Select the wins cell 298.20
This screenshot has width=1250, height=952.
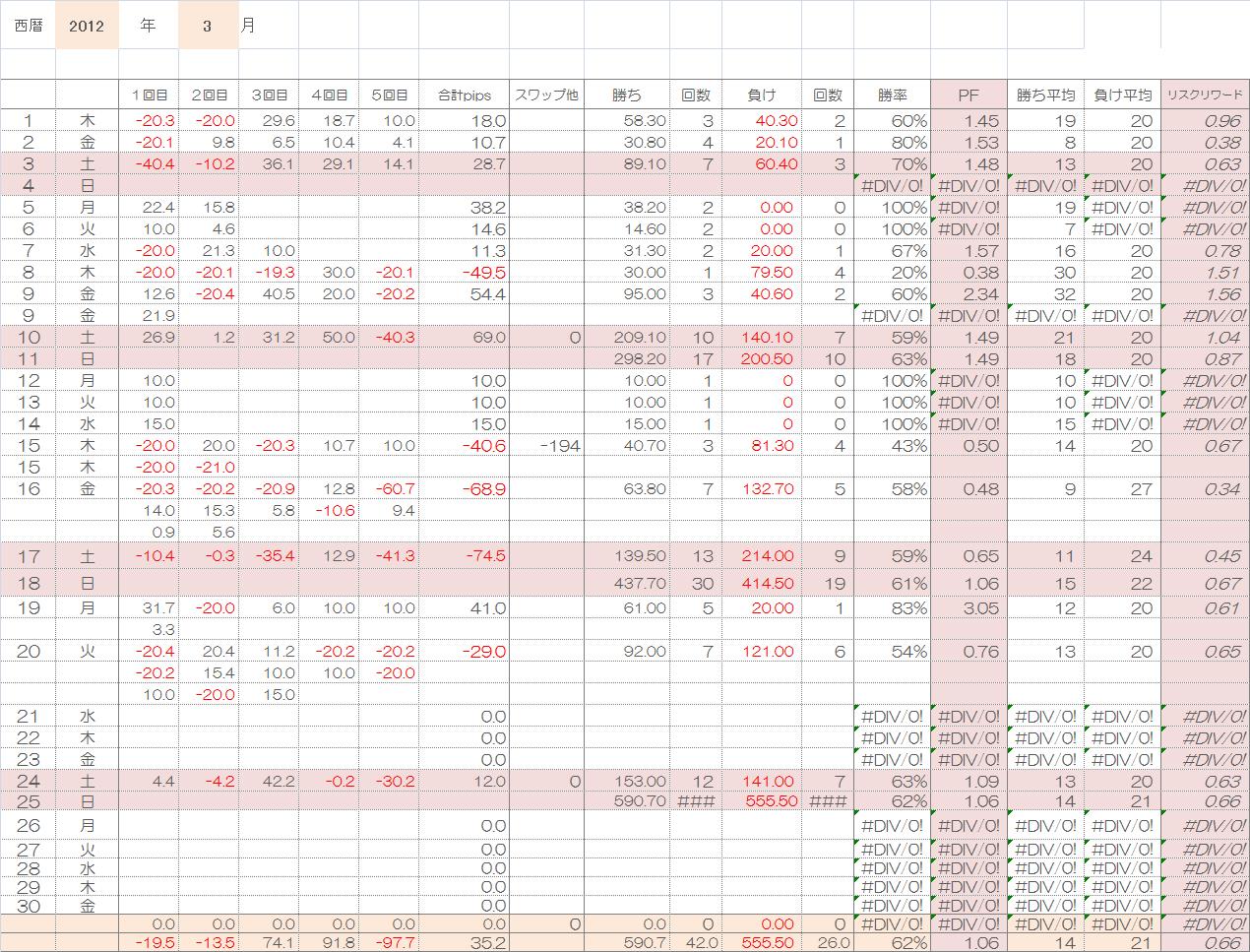tap(627, 358)
